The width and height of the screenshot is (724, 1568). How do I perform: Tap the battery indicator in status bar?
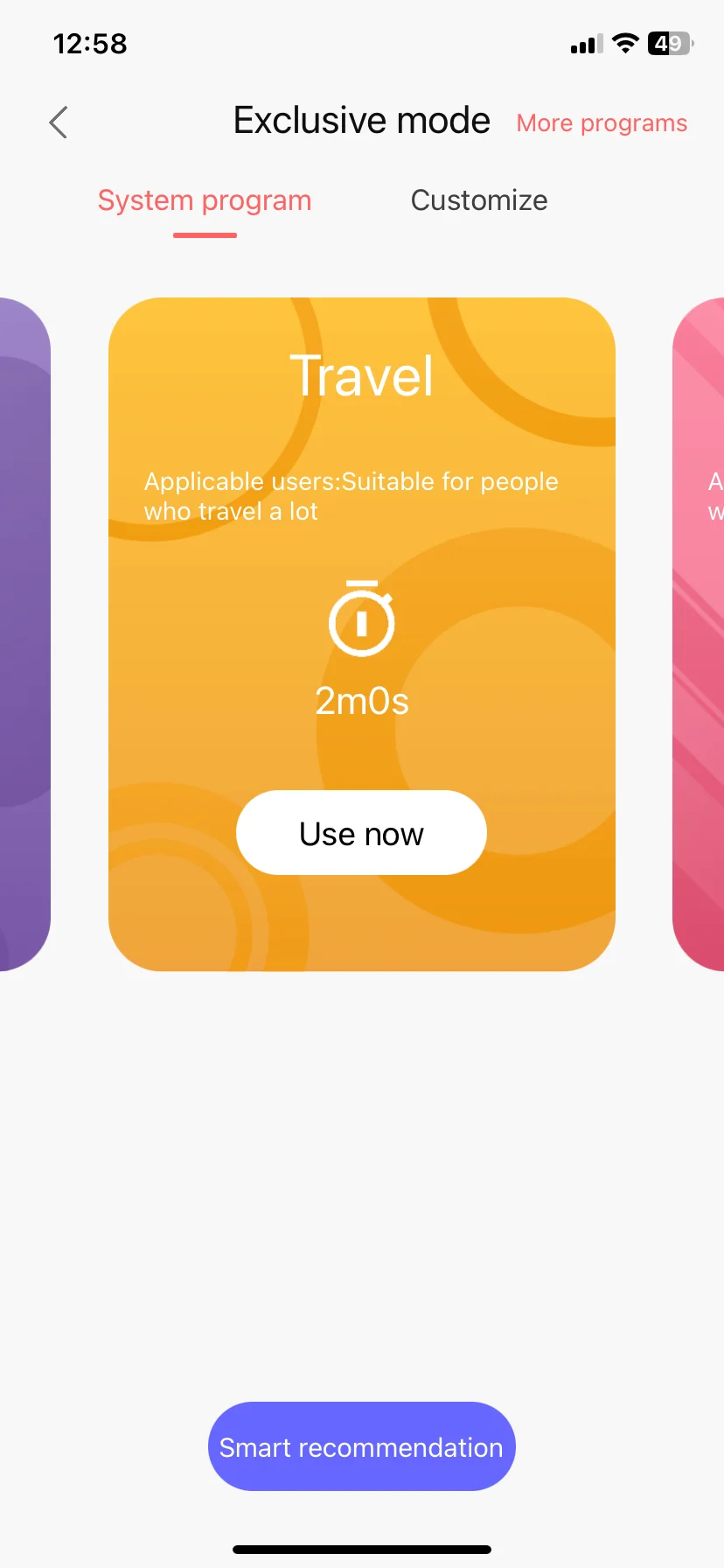click(x=671, y=44)
